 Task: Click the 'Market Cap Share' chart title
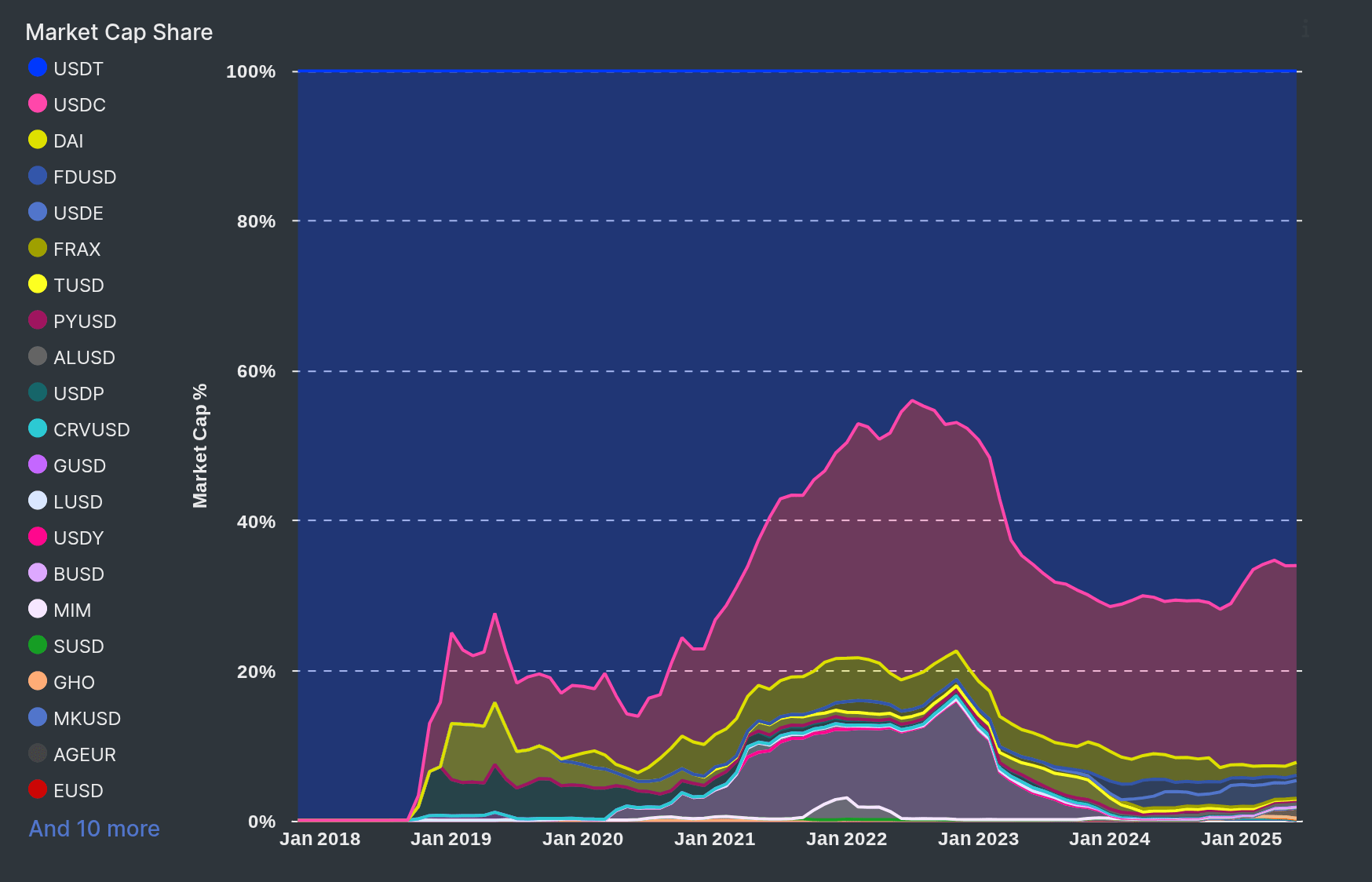pos(119,32)
